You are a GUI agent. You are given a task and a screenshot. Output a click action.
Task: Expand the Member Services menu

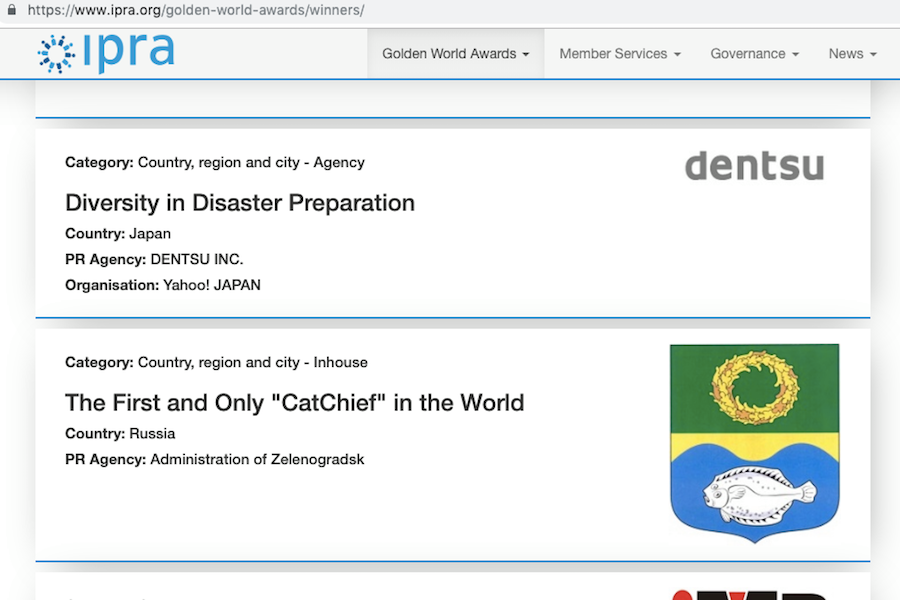(x=619, y=54)
